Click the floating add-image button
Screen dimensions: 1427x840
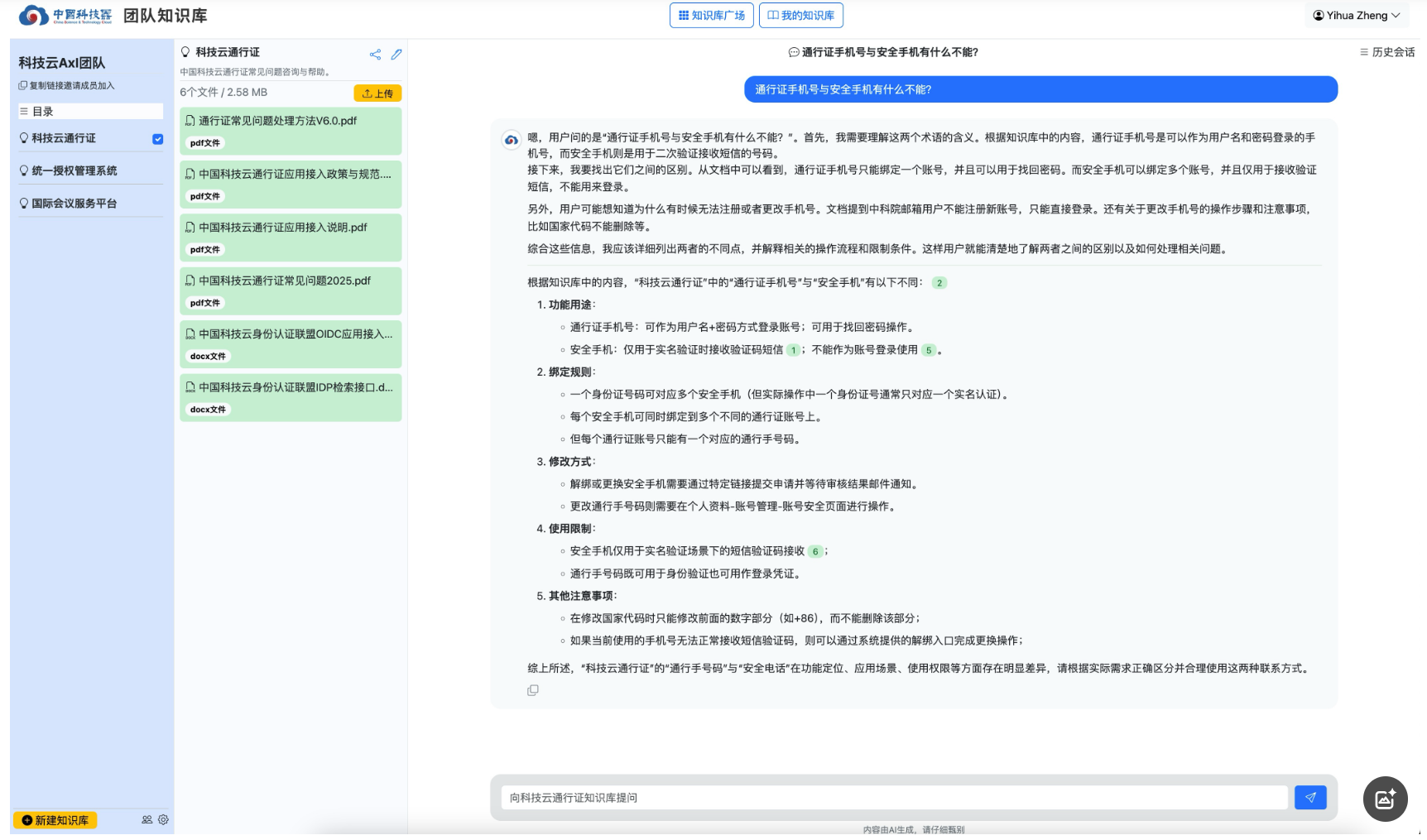pos(1386,799)
